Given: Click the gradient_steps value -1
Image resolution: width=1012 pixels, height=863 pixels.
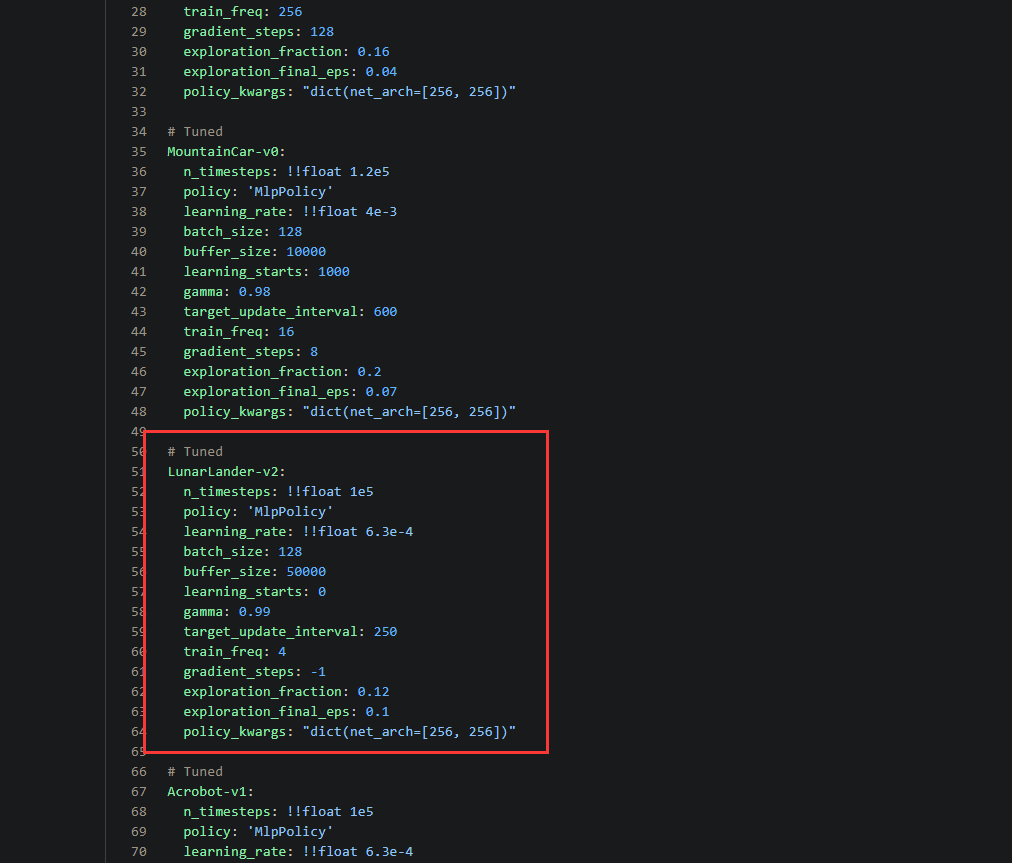Looking at the screenshot, I should (x=318, y=671).
